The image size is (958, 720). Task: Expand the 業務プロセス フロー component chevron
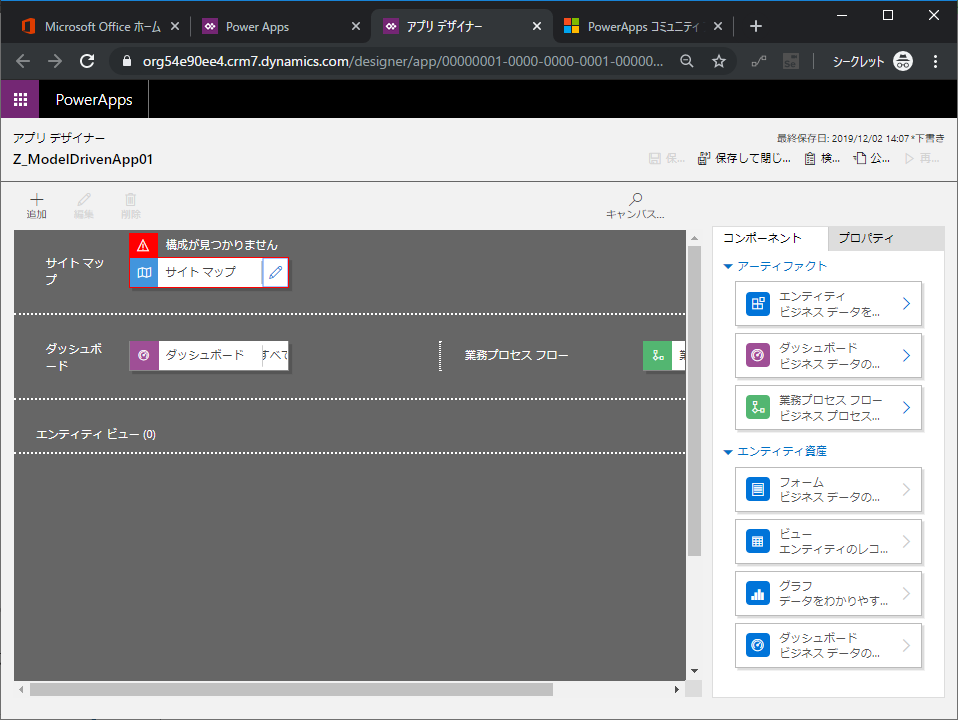click(x=907, y=408)
